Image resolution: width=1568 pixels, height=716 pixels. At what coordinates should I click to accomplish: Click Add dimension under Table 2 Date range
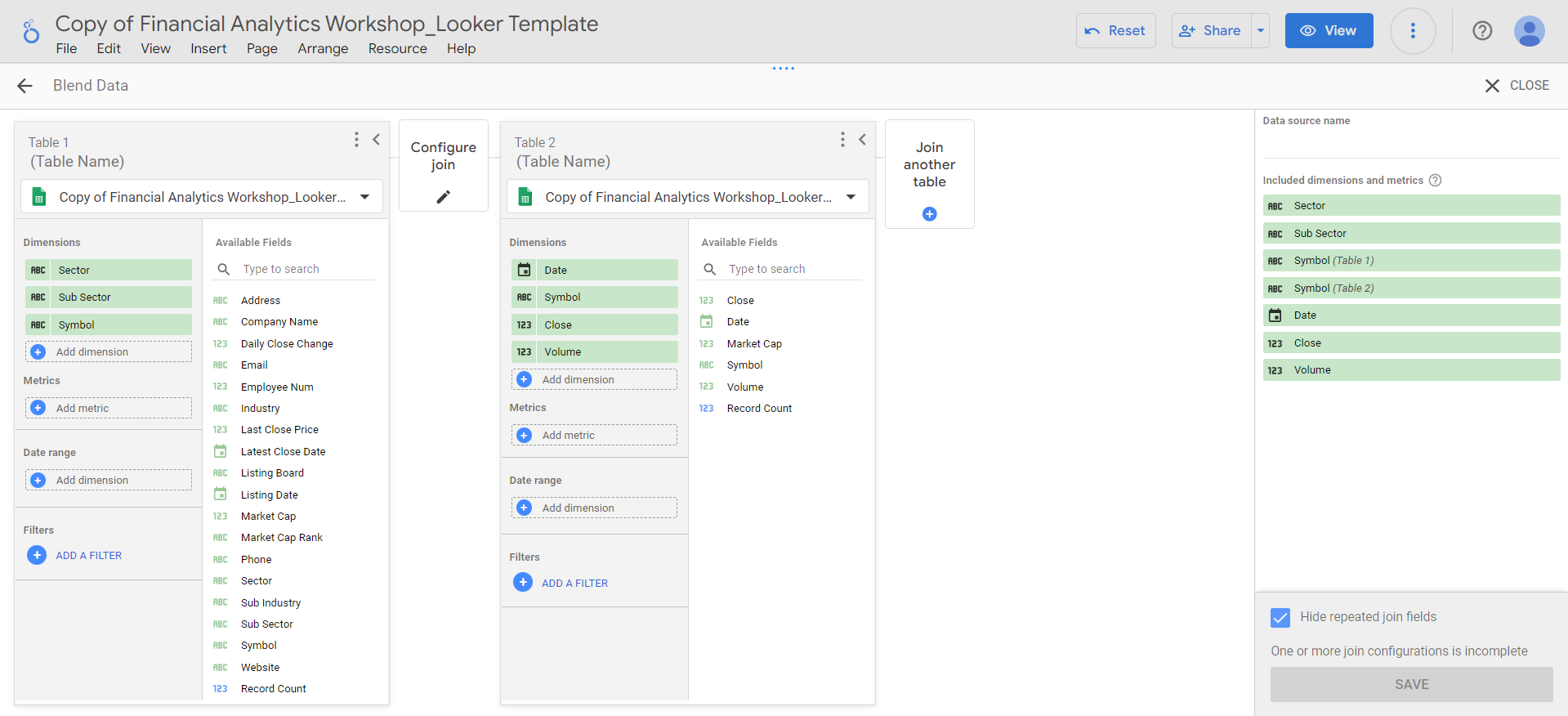[595, 508]
